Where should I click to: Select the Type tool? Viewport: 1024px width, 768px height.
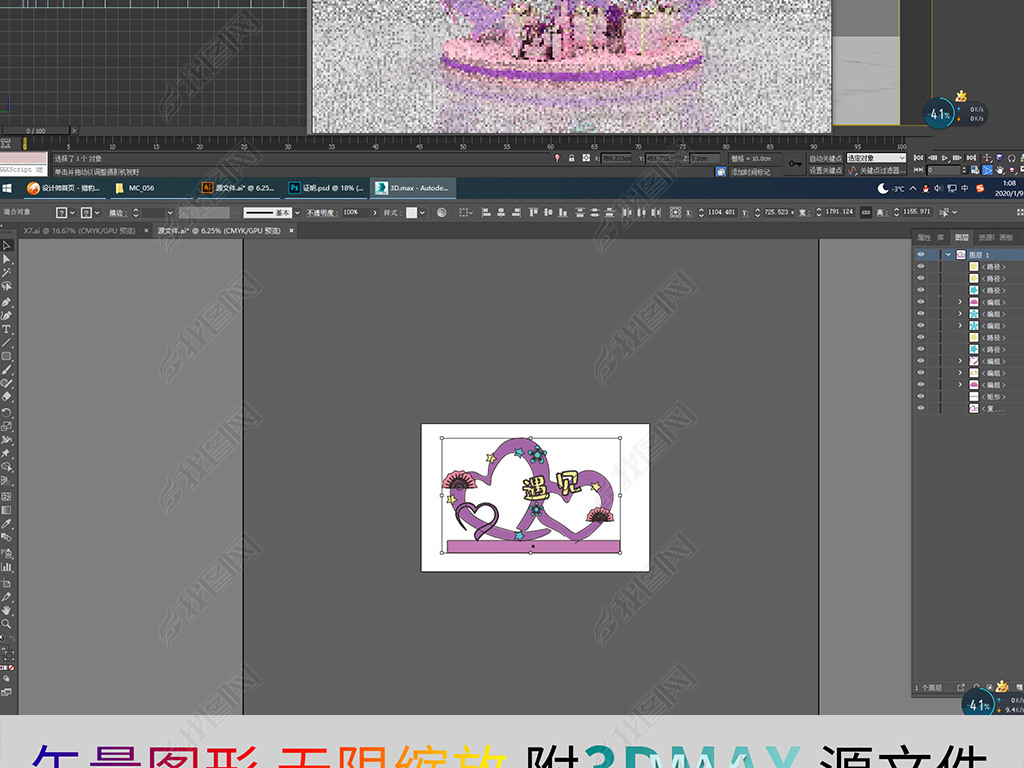[7, 329]
